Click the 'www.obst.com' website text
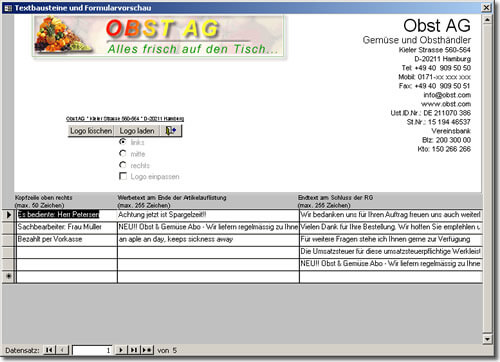Screen dimensions: 500x362 (x=446, y=104)
